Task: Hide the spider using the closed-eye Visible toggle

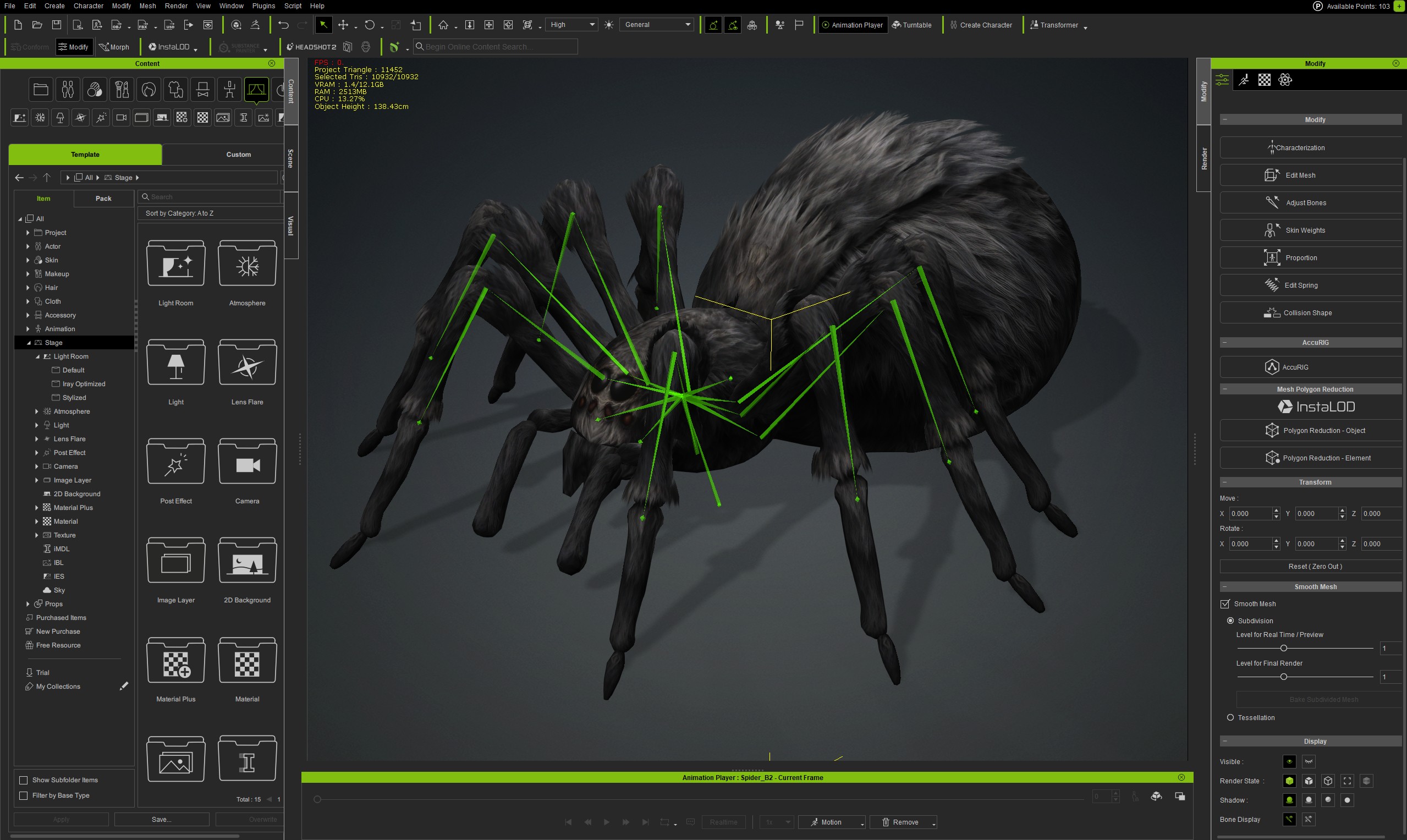Action: [x=1310, y=762]
